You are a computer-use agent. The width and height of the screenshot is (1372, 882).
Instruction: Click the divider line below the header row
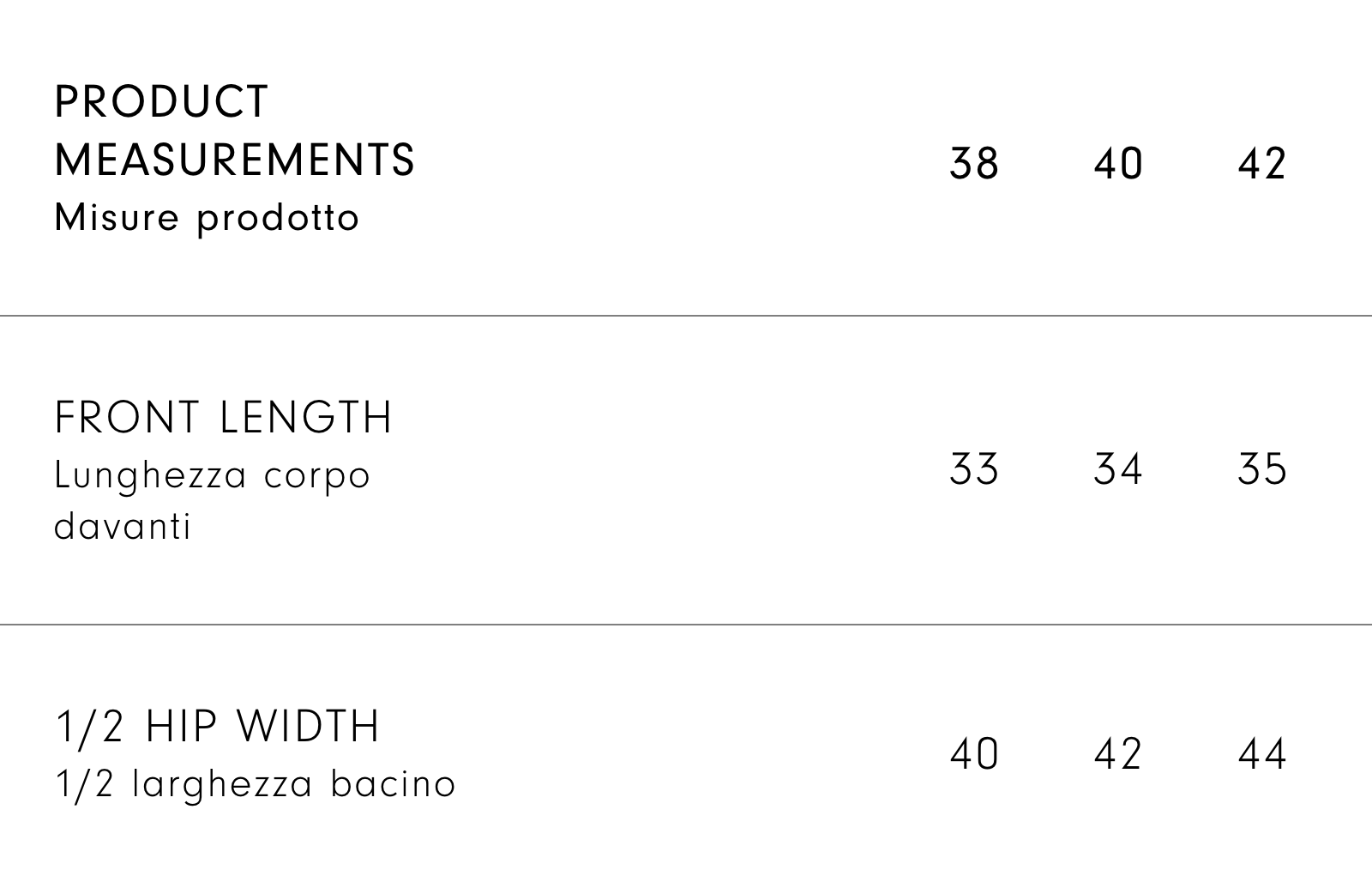click(x=686, y=316)
